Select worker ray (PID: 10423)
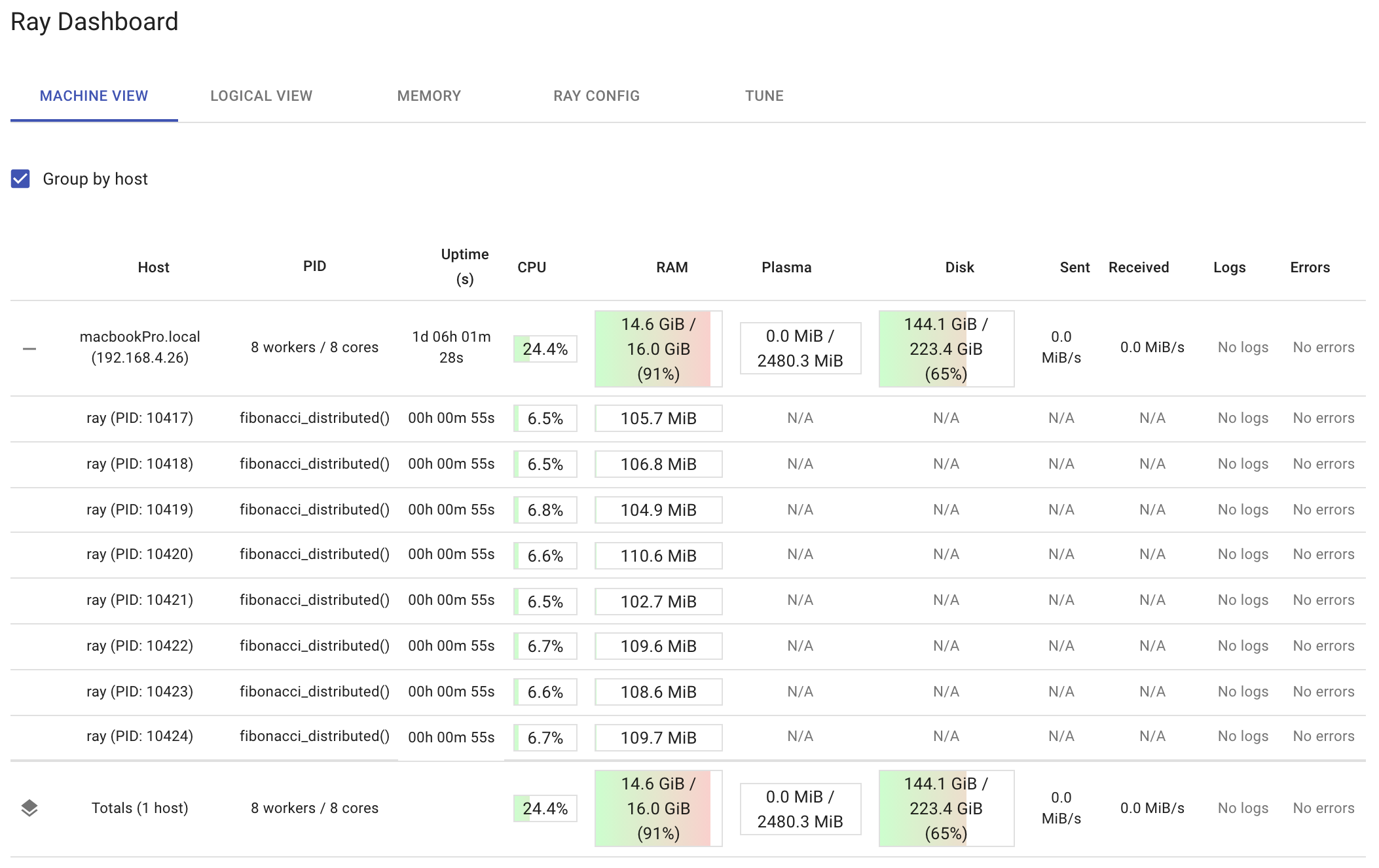The width and height of the screenshot is (1379, 868). coord(140,691)
